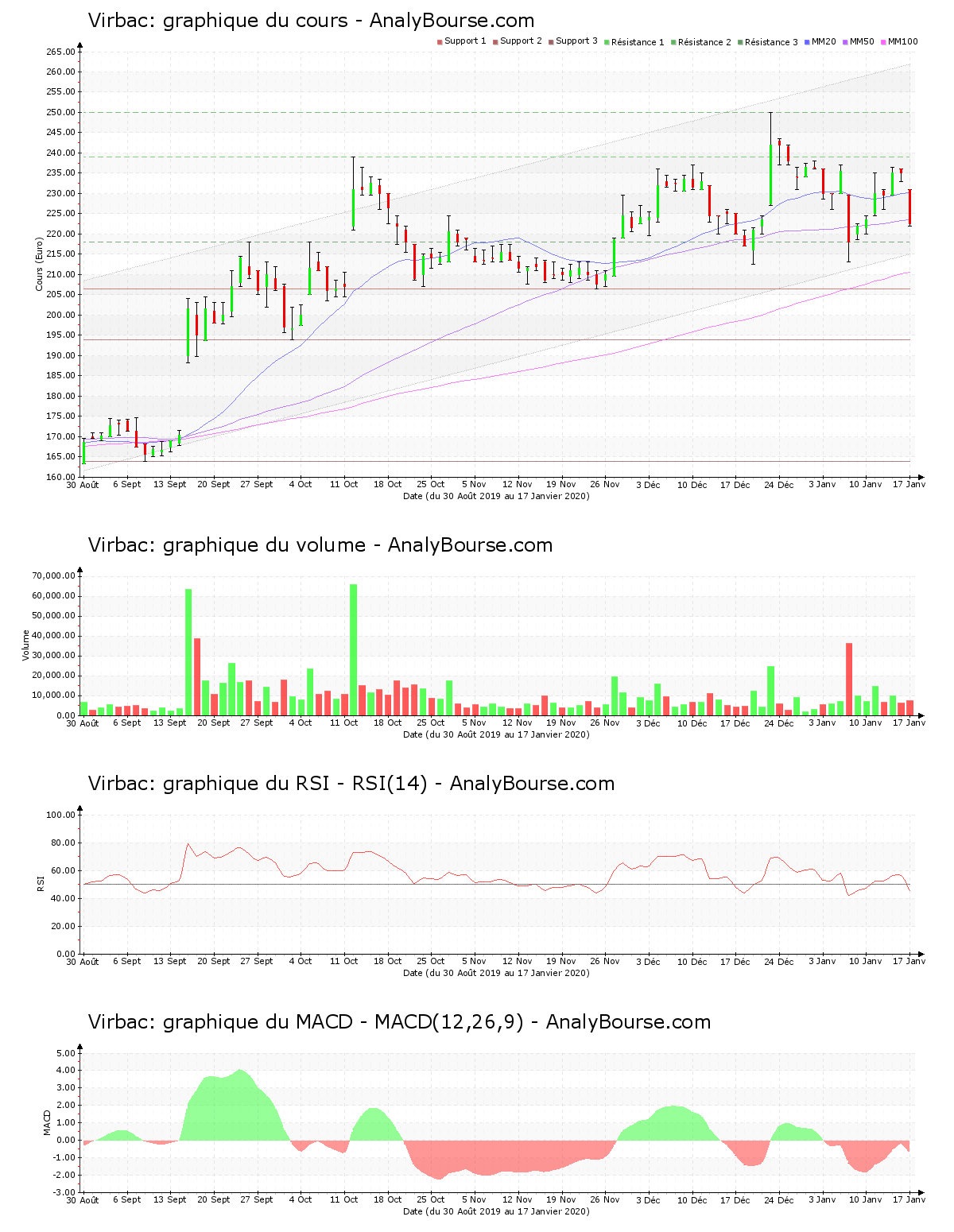This screenshot has height=1232, width=954.
Task: Click the MACD chart date range caption
Action: [x=496, y=1211]
